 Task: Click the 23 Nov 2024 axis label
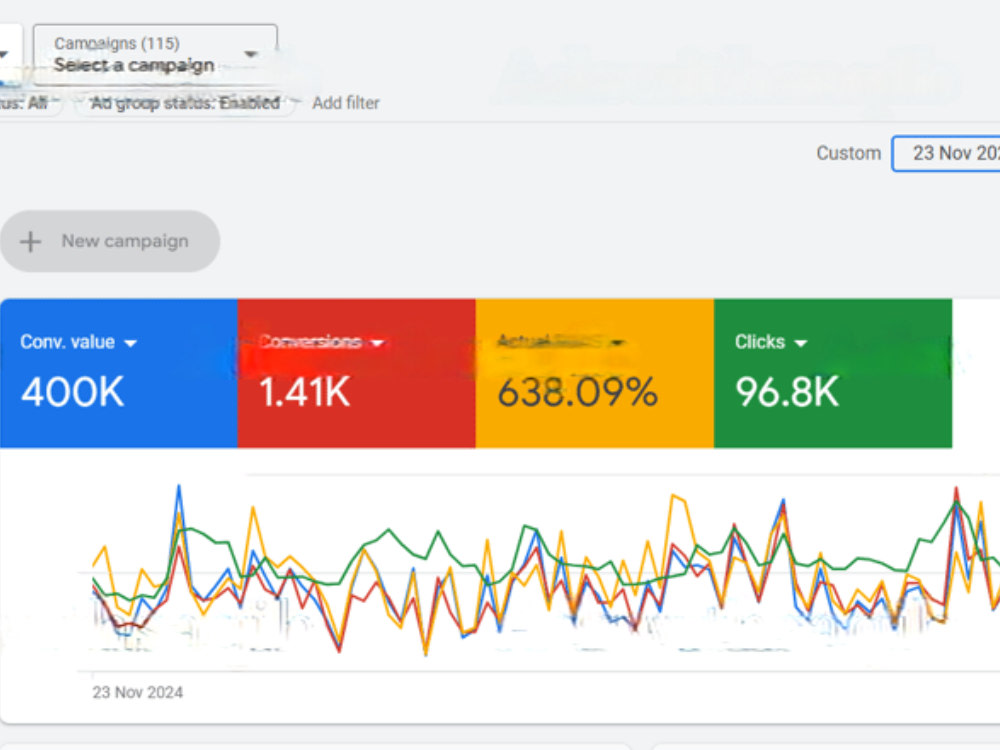tap(138, 692)
